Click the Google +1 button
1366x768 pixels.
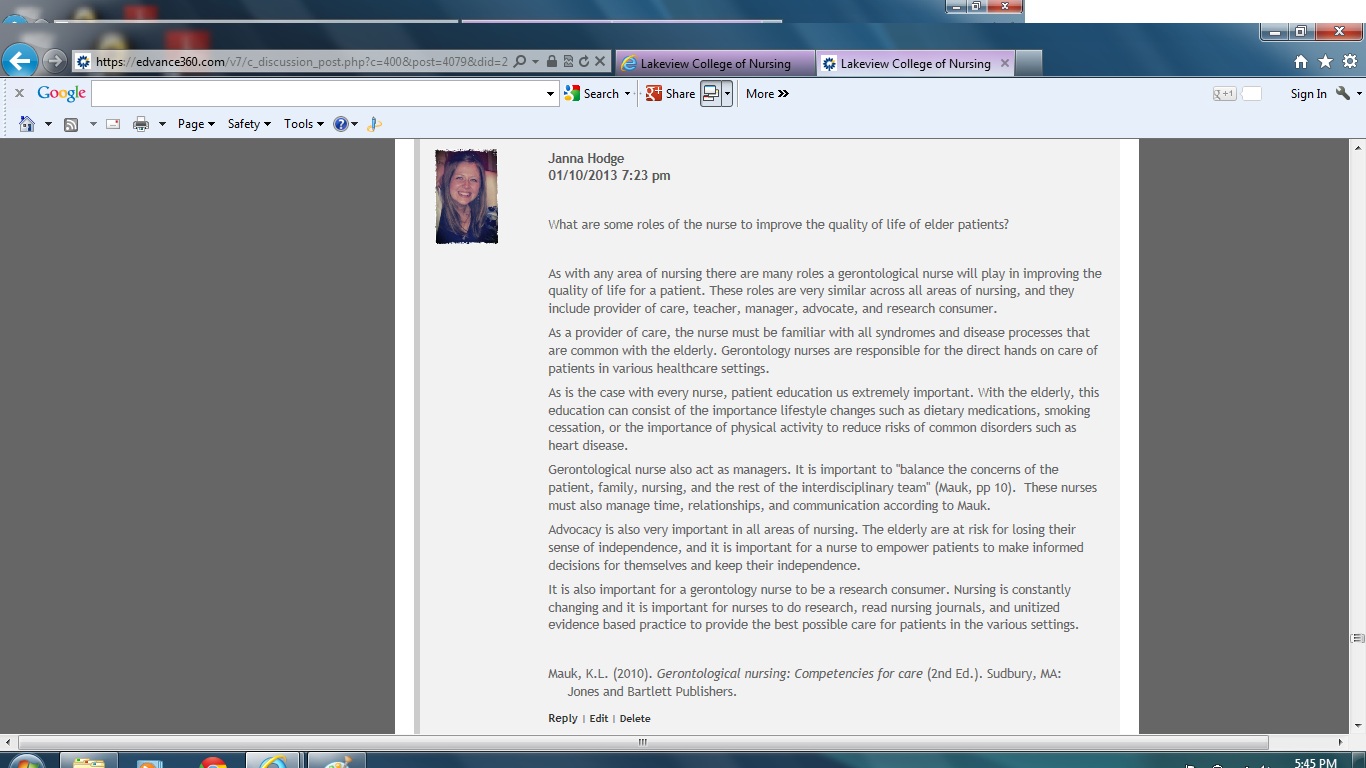click(1225, 94)
